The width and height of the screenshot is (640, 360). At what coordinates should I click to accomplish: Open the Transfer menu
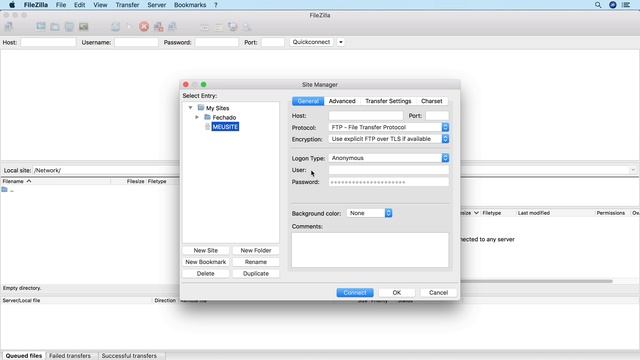click(127, 5)
